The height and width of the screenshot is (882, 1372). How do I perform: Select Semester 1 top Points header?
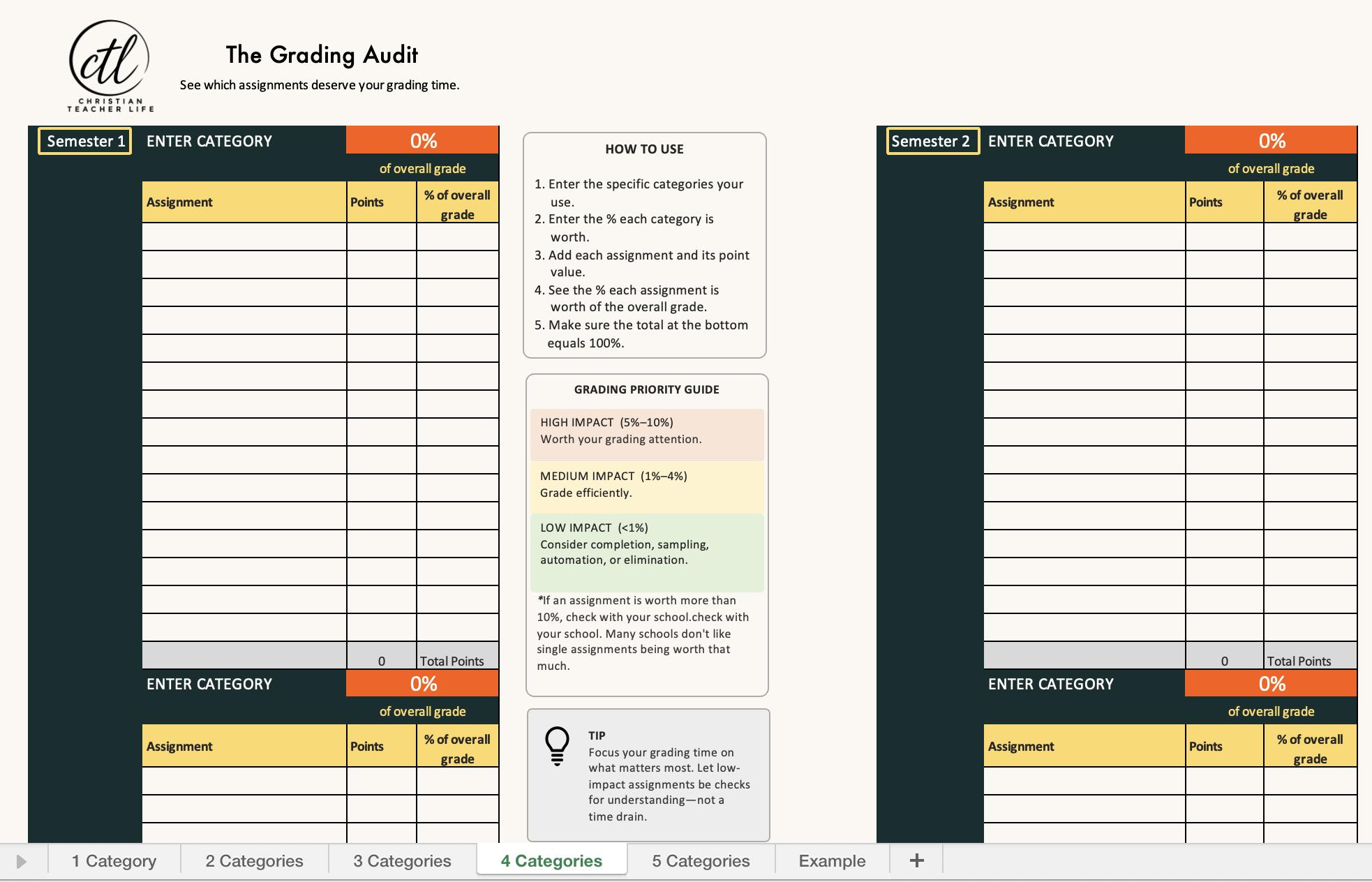pos(382,202)
